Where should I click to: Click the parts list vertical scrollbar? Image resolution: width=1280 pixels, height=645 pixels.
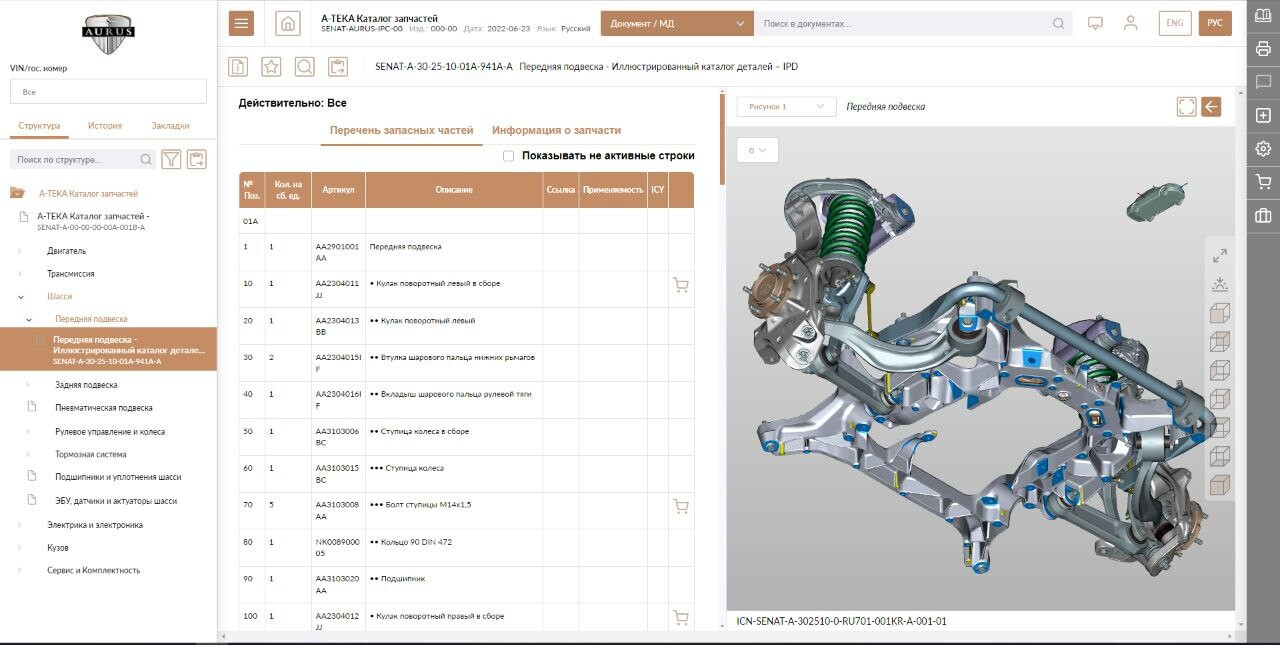click(721, 140)
